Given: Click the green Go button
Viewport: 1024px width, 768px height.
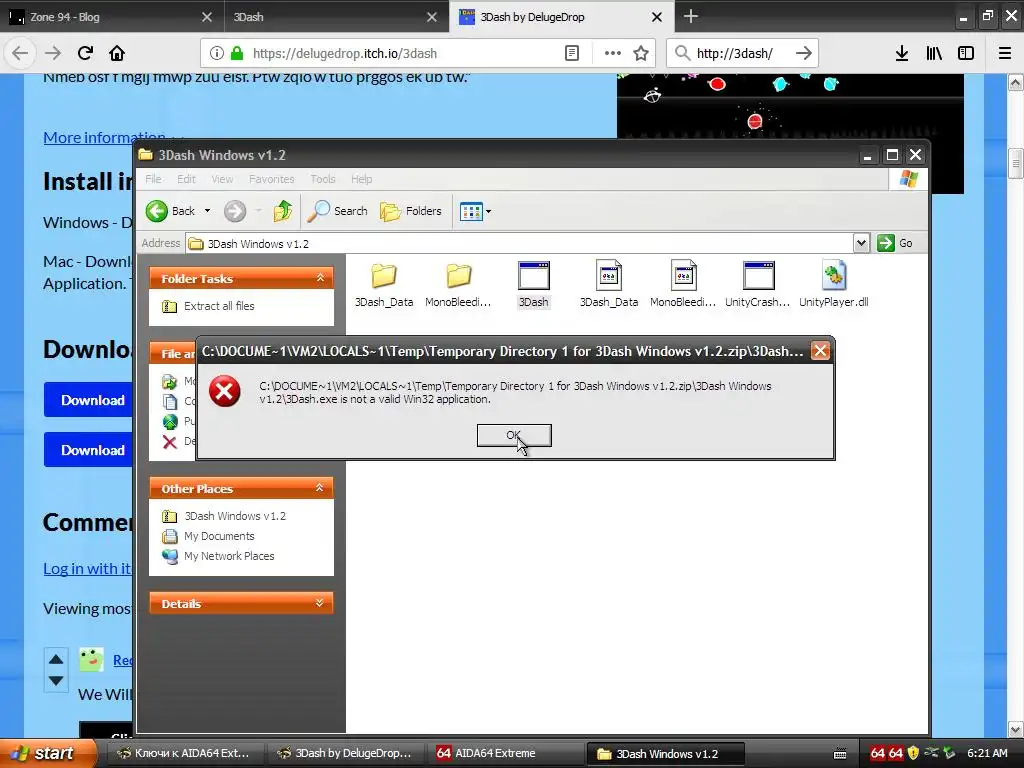Looking at the screenshot, I should 895,243.
